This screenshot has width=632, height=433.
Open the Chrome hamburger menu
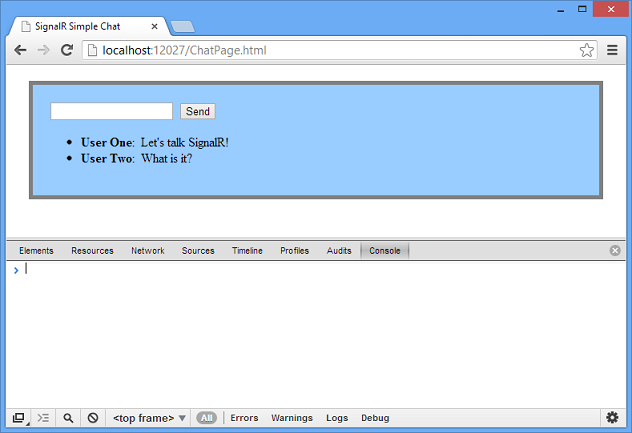click(613, 50)
